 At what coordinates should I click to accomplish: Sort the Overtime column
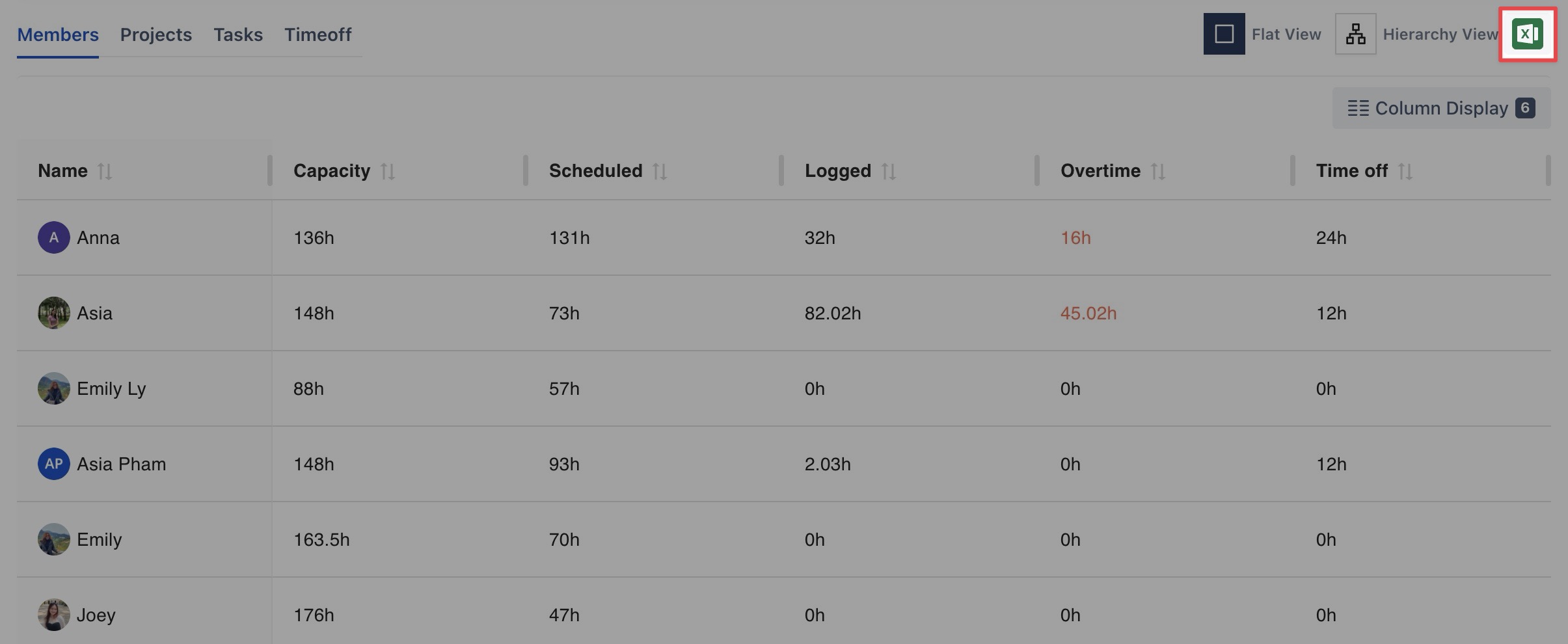click(x=1158, y=171)
